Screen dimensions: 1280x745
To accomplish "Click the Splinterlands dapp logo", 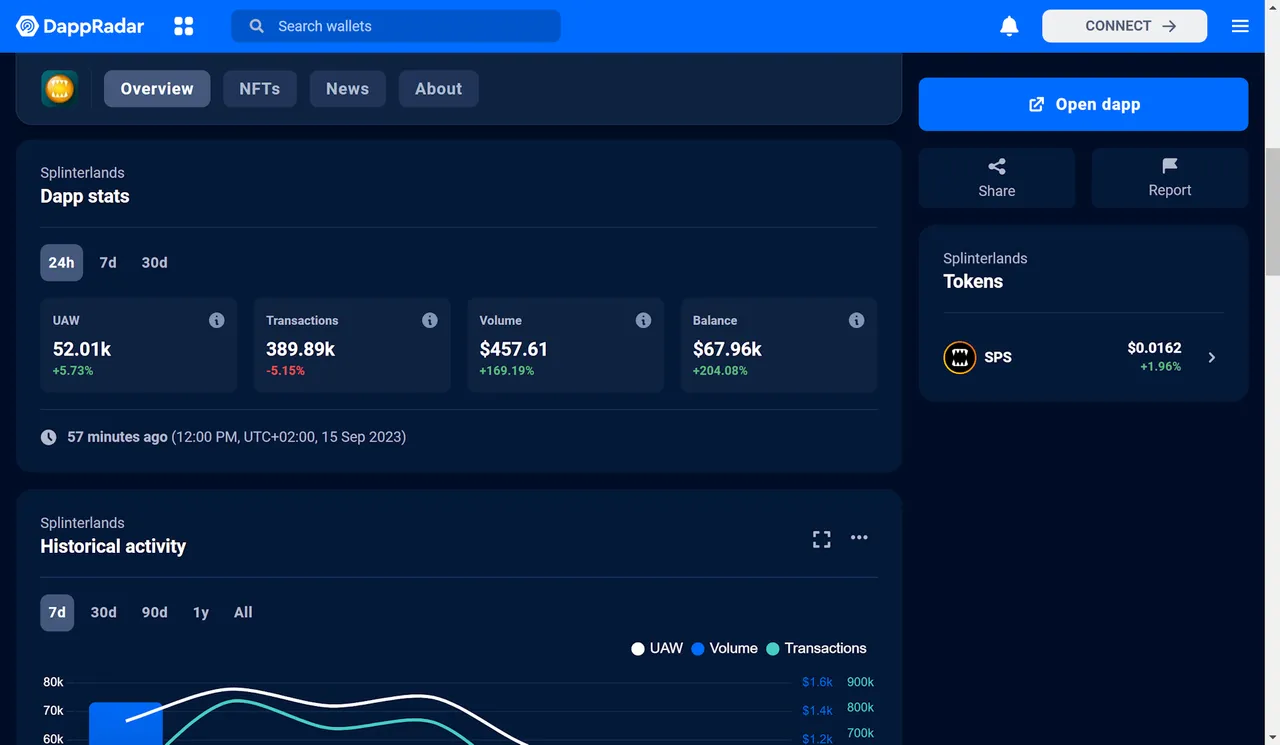I will point(60,88).
